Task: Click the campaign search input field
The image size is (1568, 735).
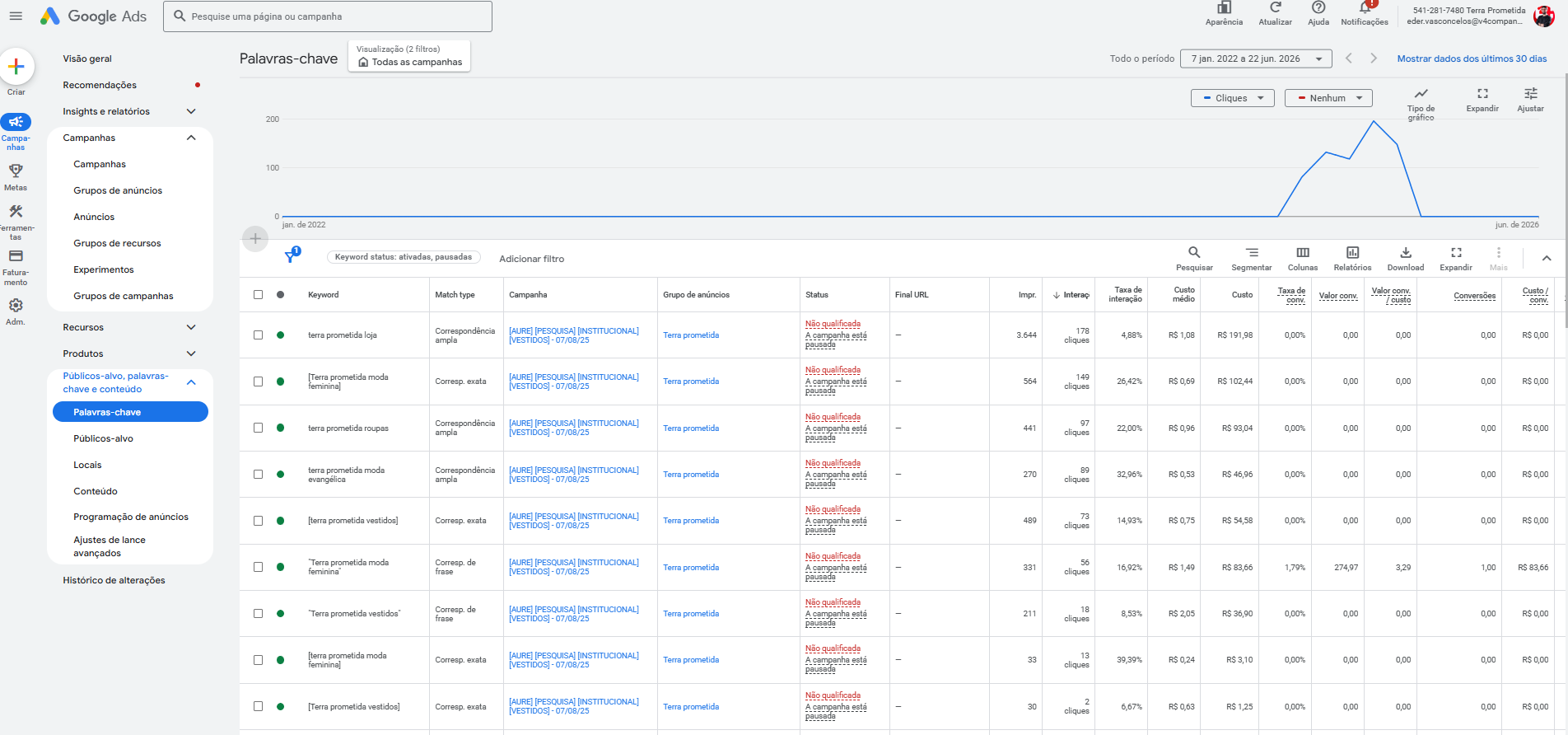Action: point(328,16)
